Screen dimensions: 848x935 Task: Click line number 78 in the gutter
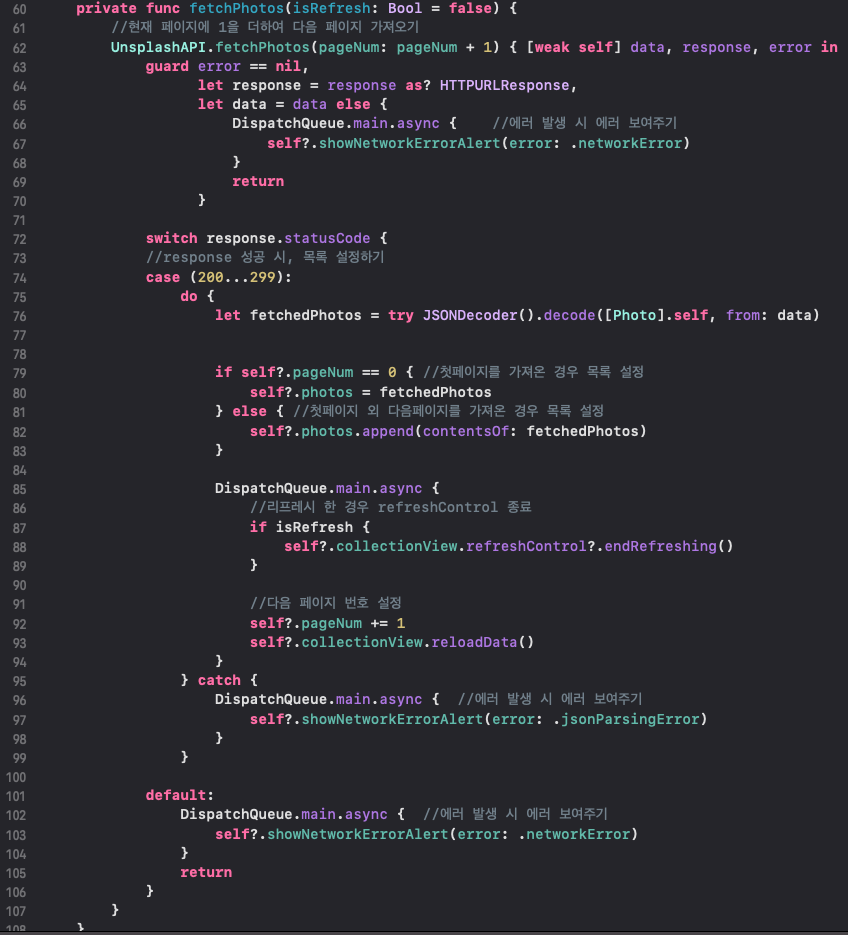[x=20, y=355]
